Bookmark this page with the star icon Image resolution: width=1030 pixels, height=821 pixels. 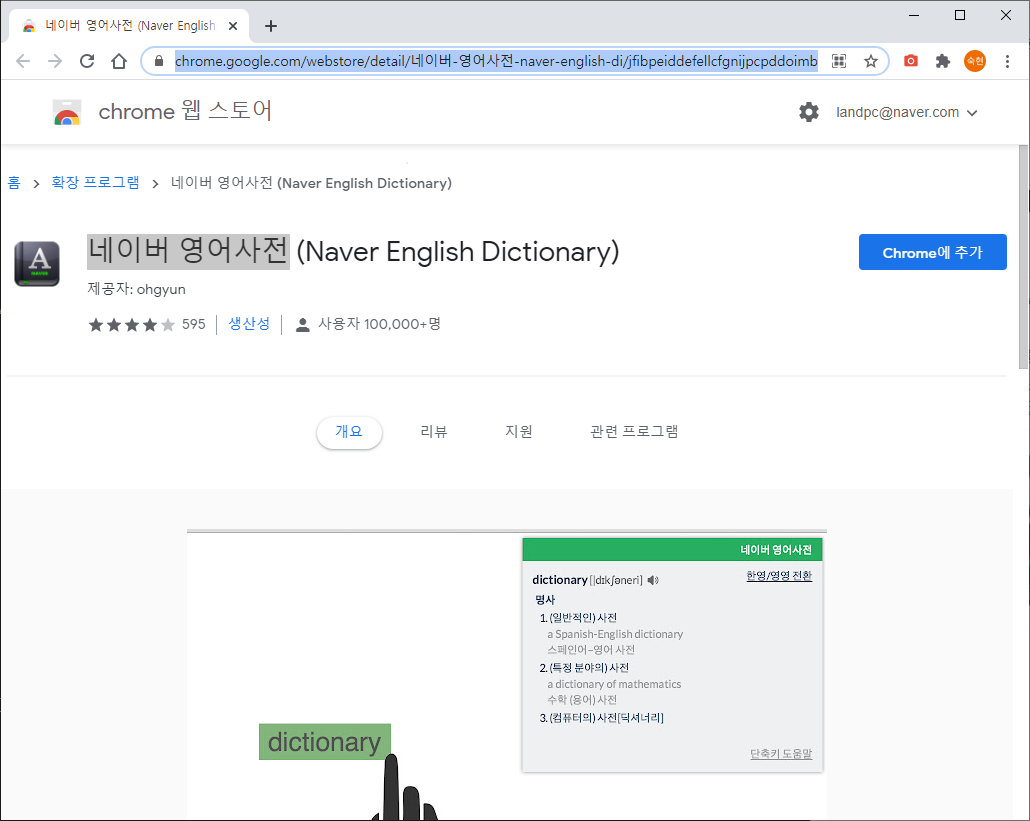click(871, 61)
